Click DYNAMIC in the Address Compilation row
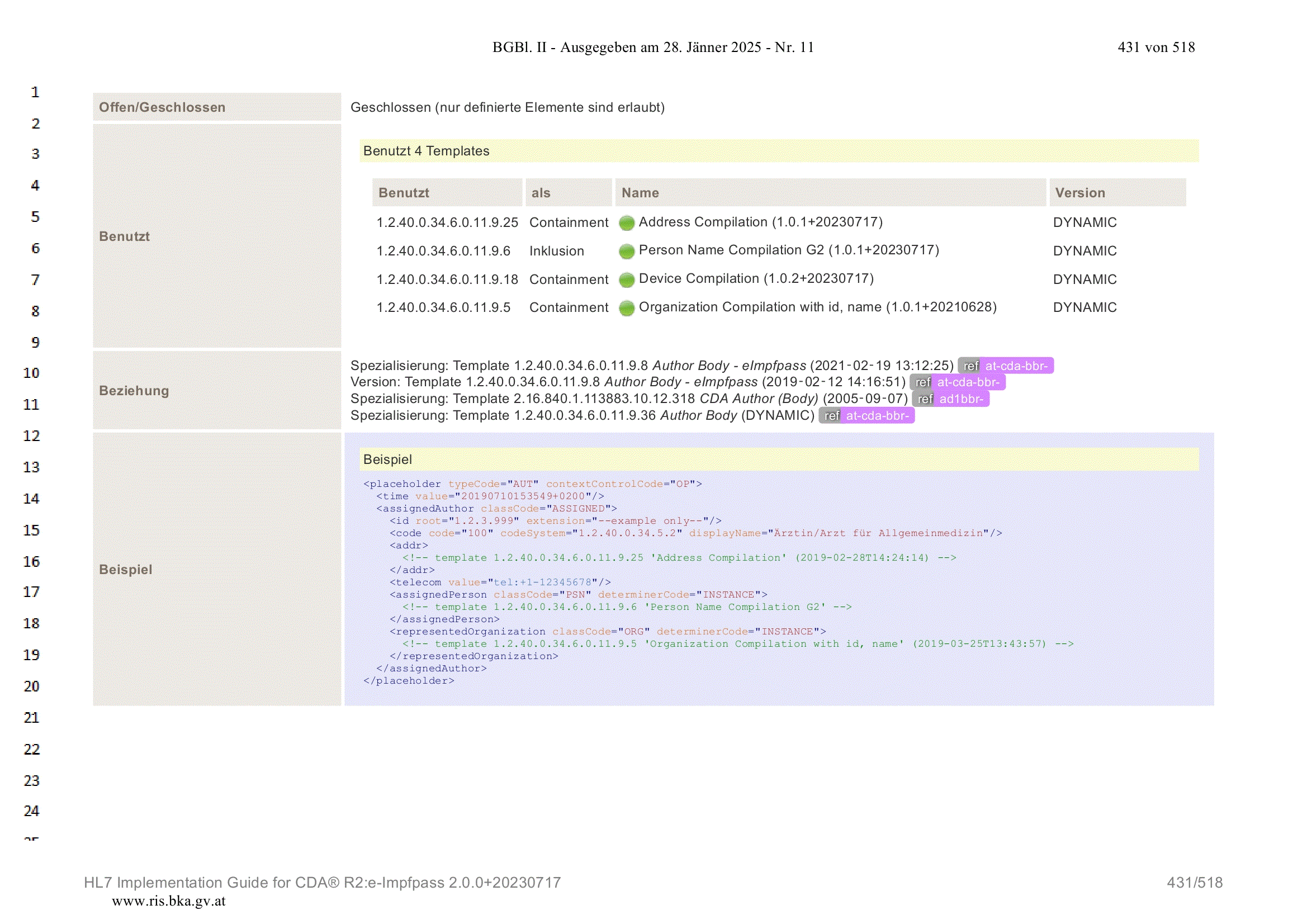The height and width of the screenshot is (924, 1307). [1085, 222]
